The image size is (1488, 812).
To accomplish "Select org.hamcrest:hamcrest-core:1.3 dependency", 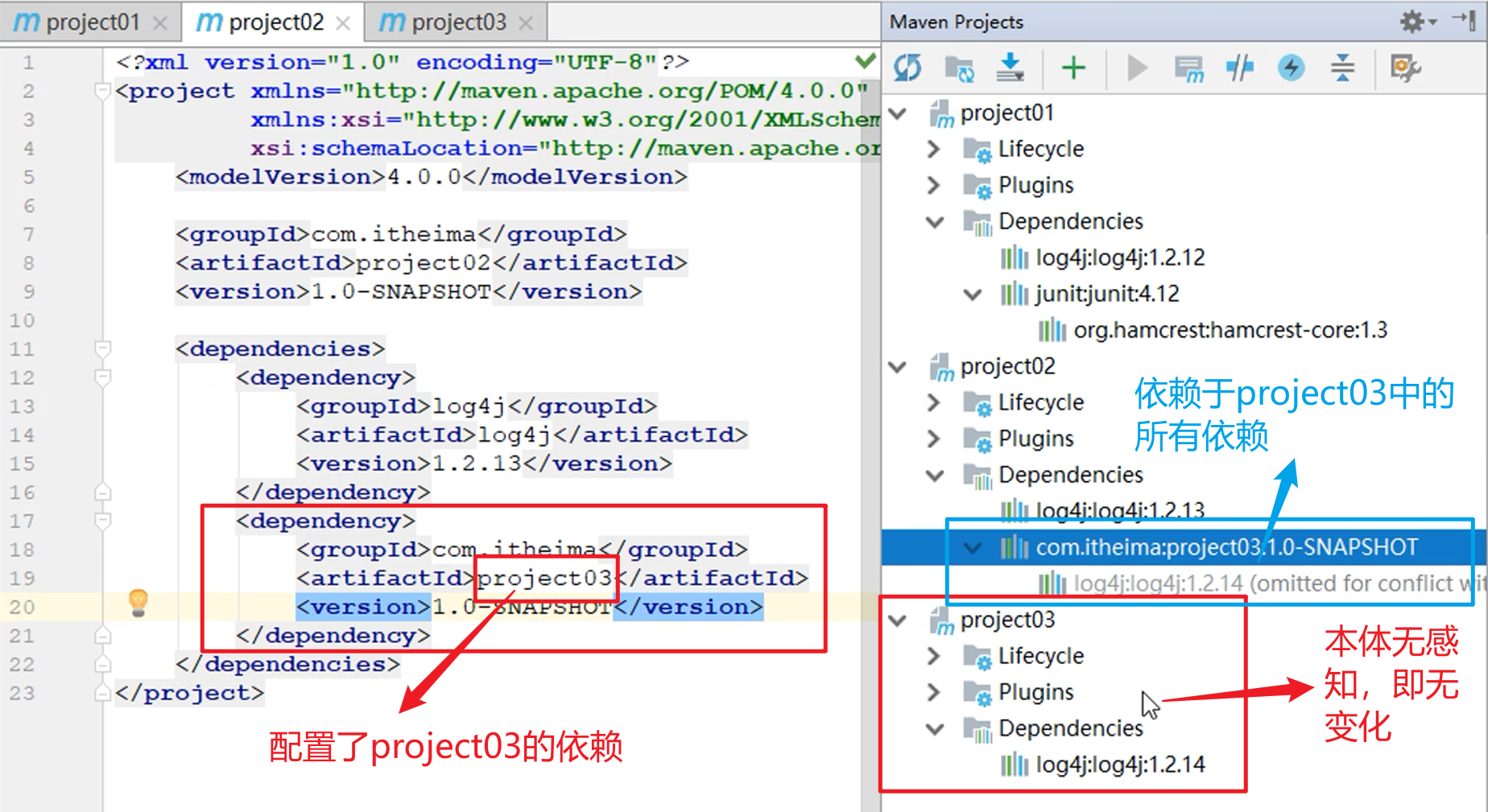I will [1230, 330].
